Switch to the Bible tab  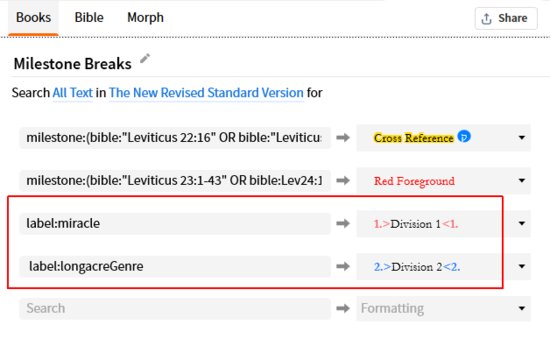point(89,18)
